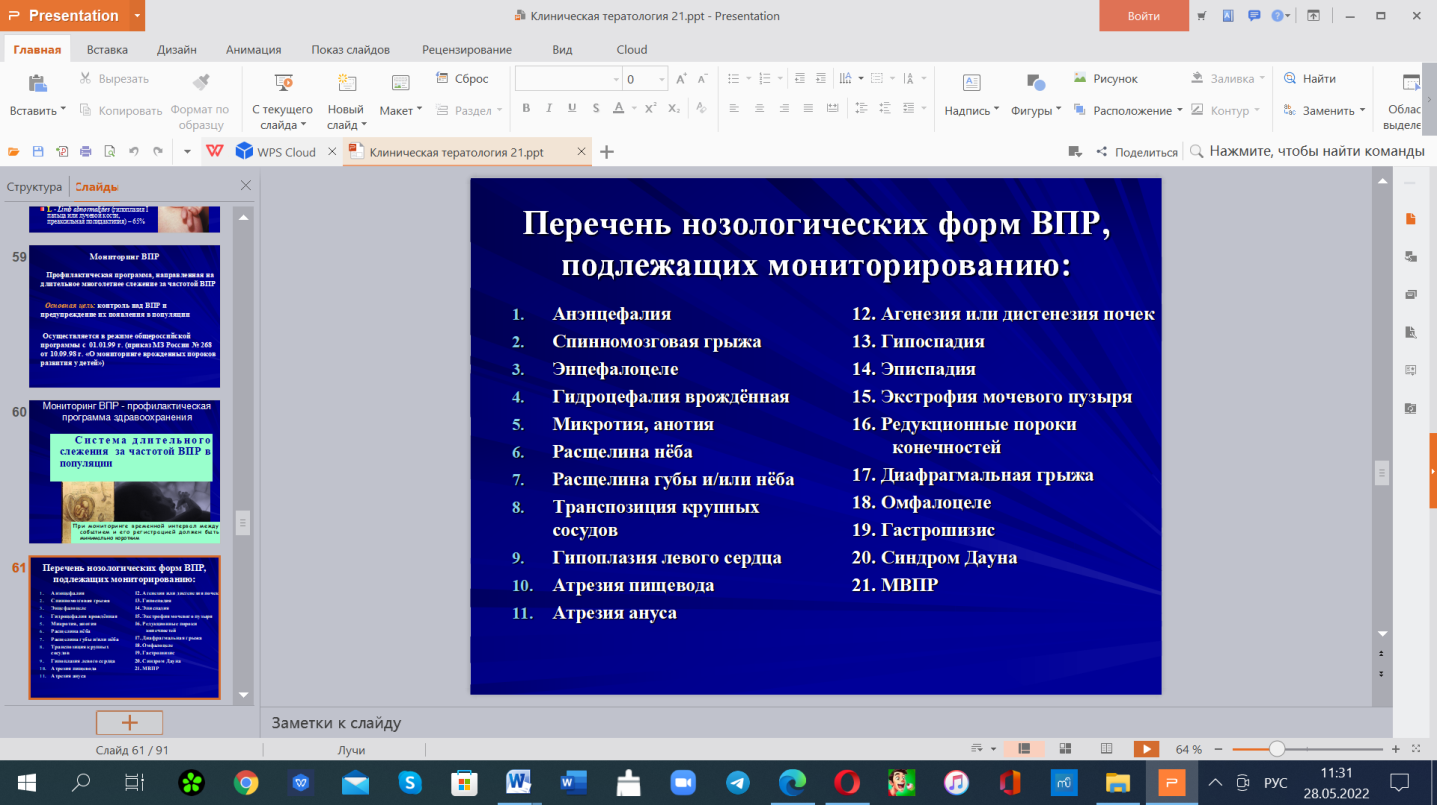Click the undo arrow icon
Image resolution: width=1437 pixels, height=805 pixels.
[134, 152]
